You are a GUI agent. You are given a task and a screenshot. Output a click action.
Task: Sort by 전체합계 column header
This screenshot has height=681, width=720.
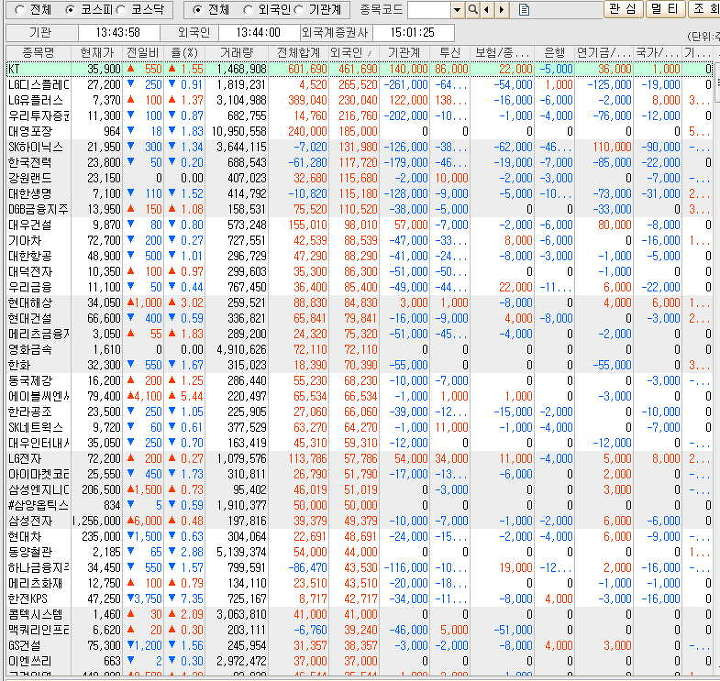click(x=298, y=53)
